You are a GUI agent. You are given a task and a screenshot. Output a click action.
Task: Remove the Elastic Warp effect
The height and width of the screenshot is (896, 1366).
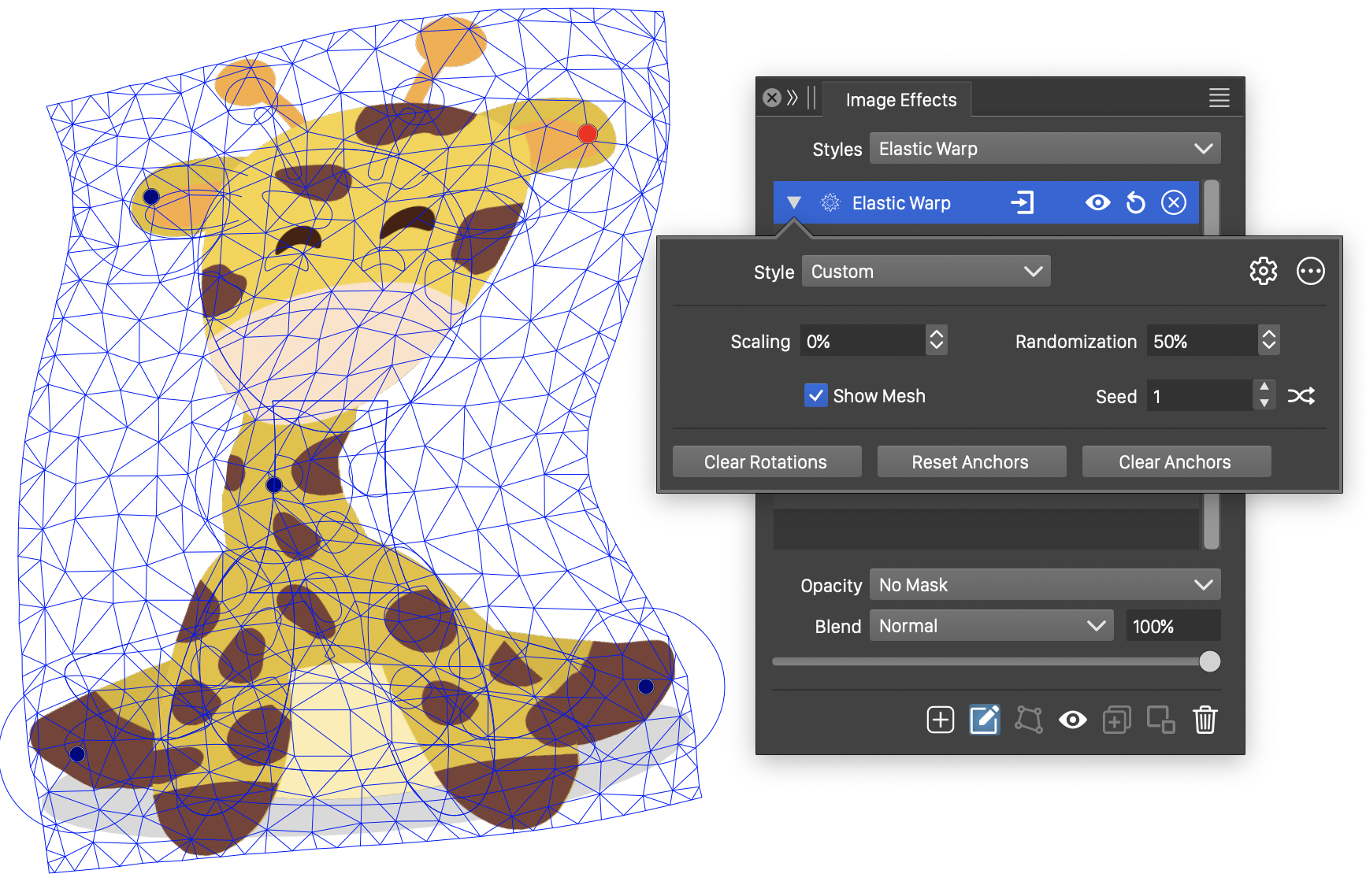1173,203
